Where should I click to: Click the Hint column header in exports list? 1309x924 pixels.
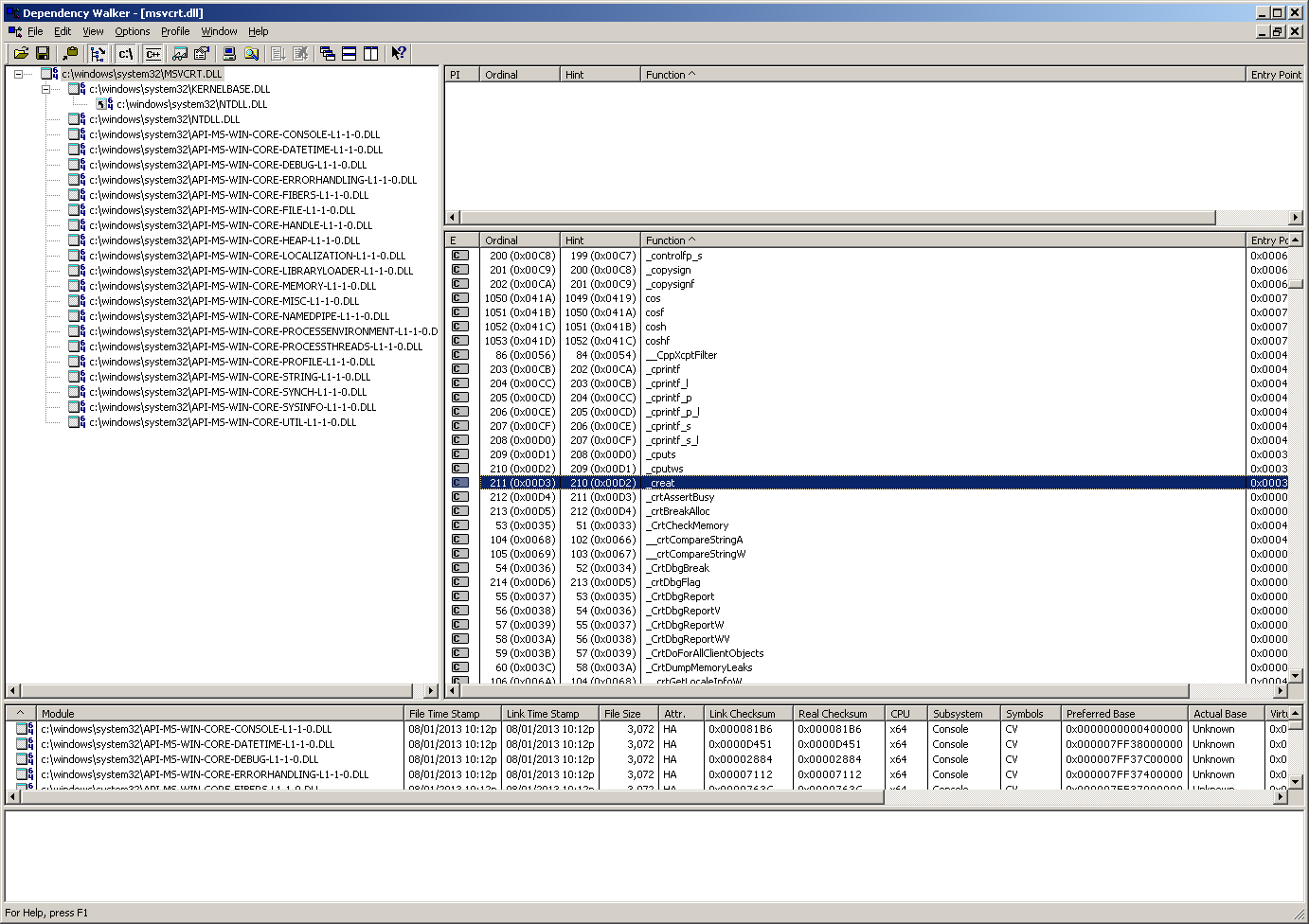pos(601,240)
